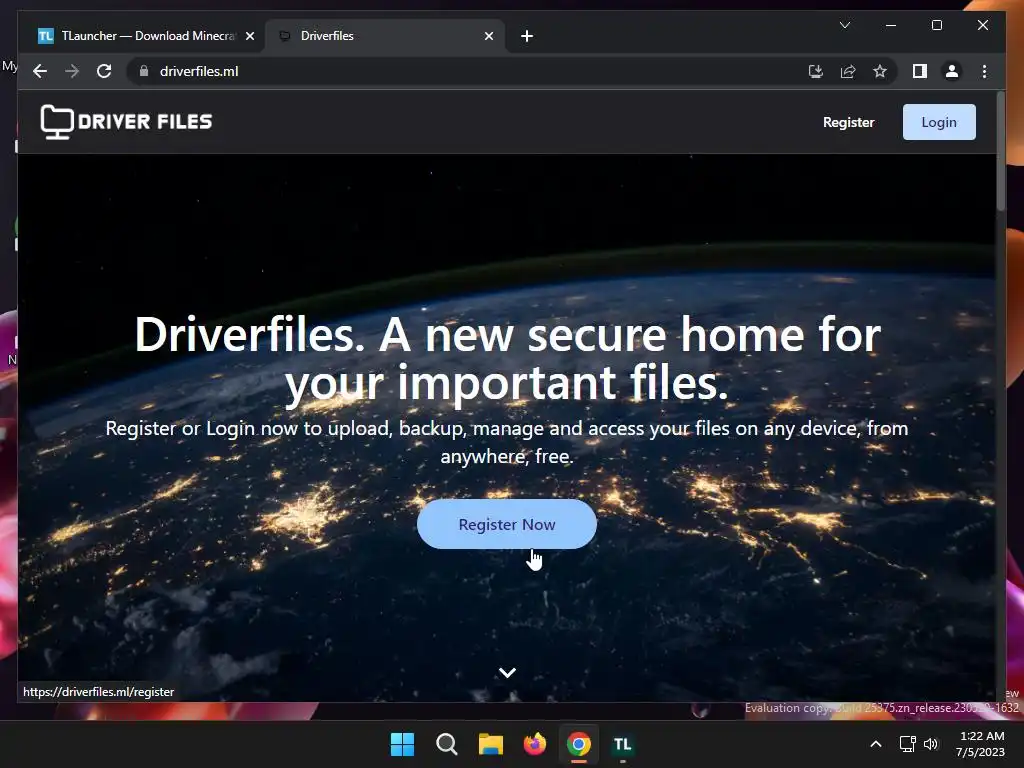Viewport: 1024px width, 768px height.
Task: Close the TLauncher tab
Action: click(249, 36)
